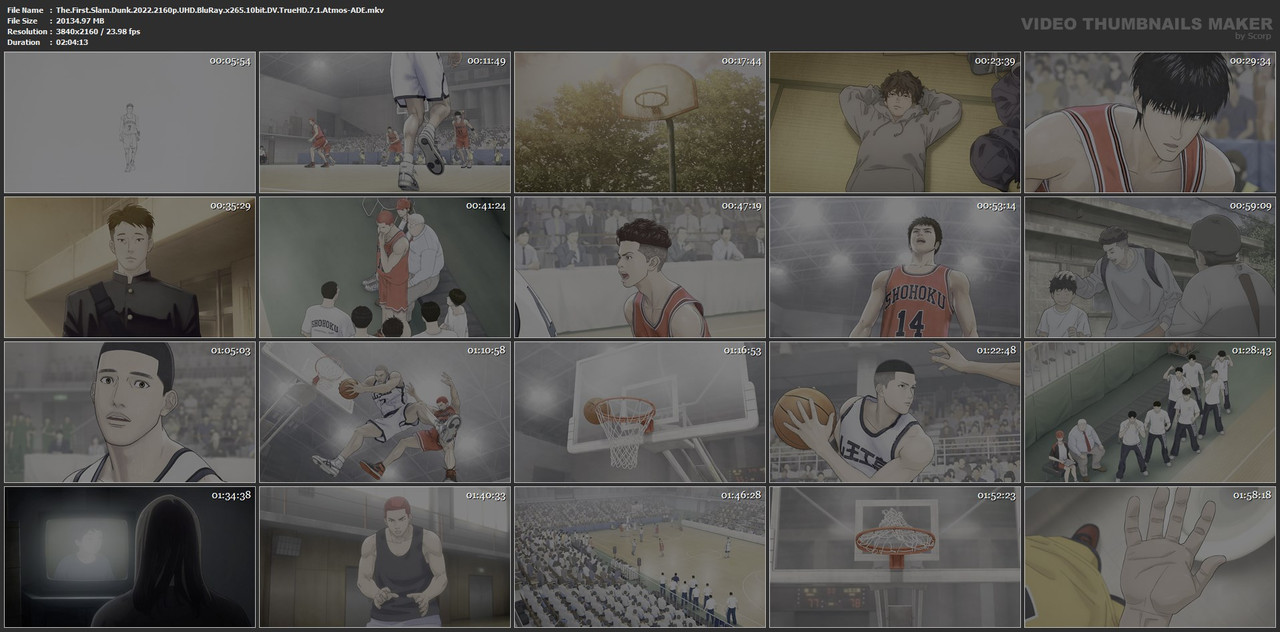Click the duration value 02:04:13

[72, 43]
